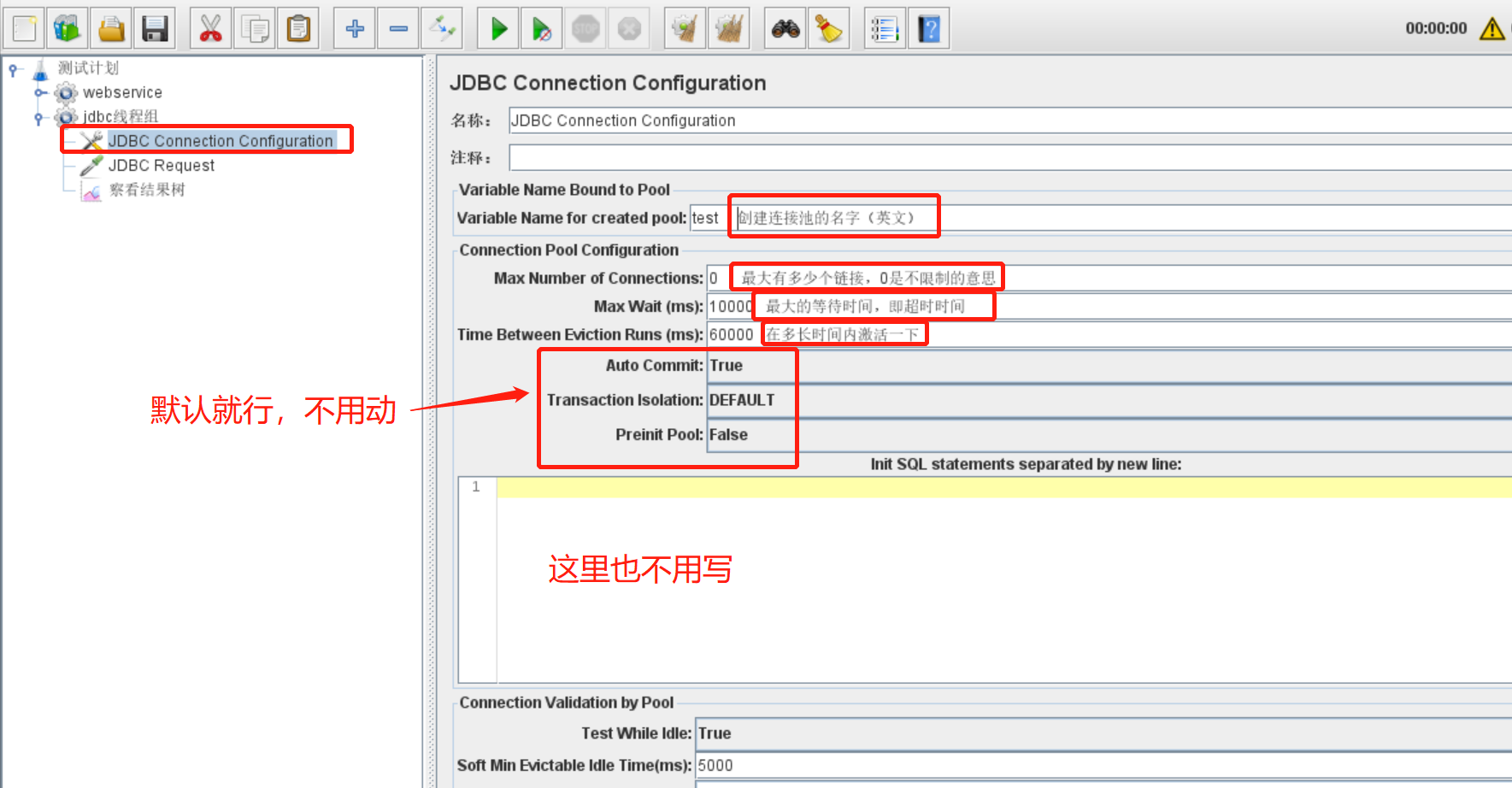The height and width of the screenshot is (788, 1512).
Task: Collapse the 测试计划 root tree node
Action: (14, 69)
